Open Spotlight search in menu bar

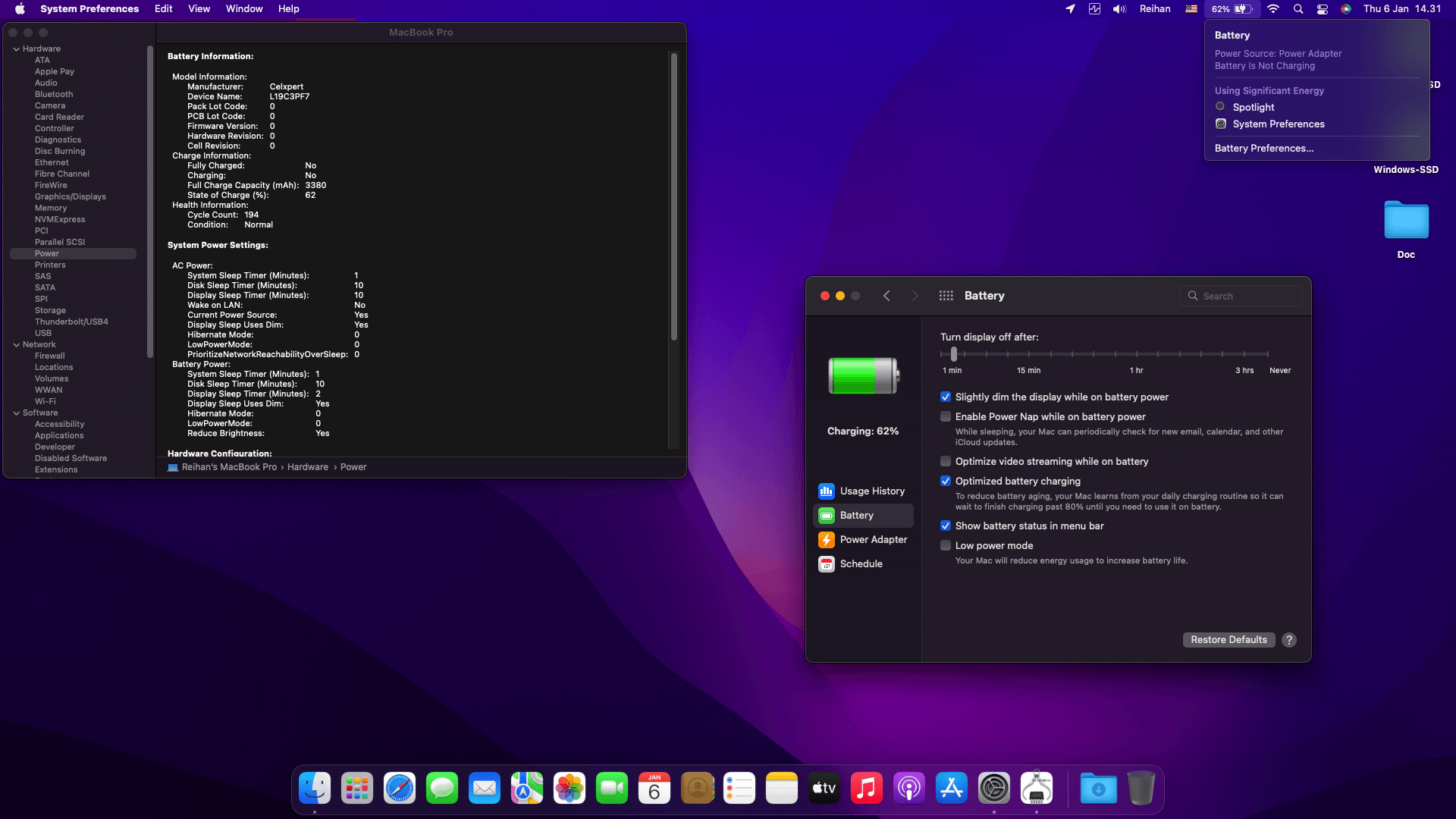point(1298,9)
